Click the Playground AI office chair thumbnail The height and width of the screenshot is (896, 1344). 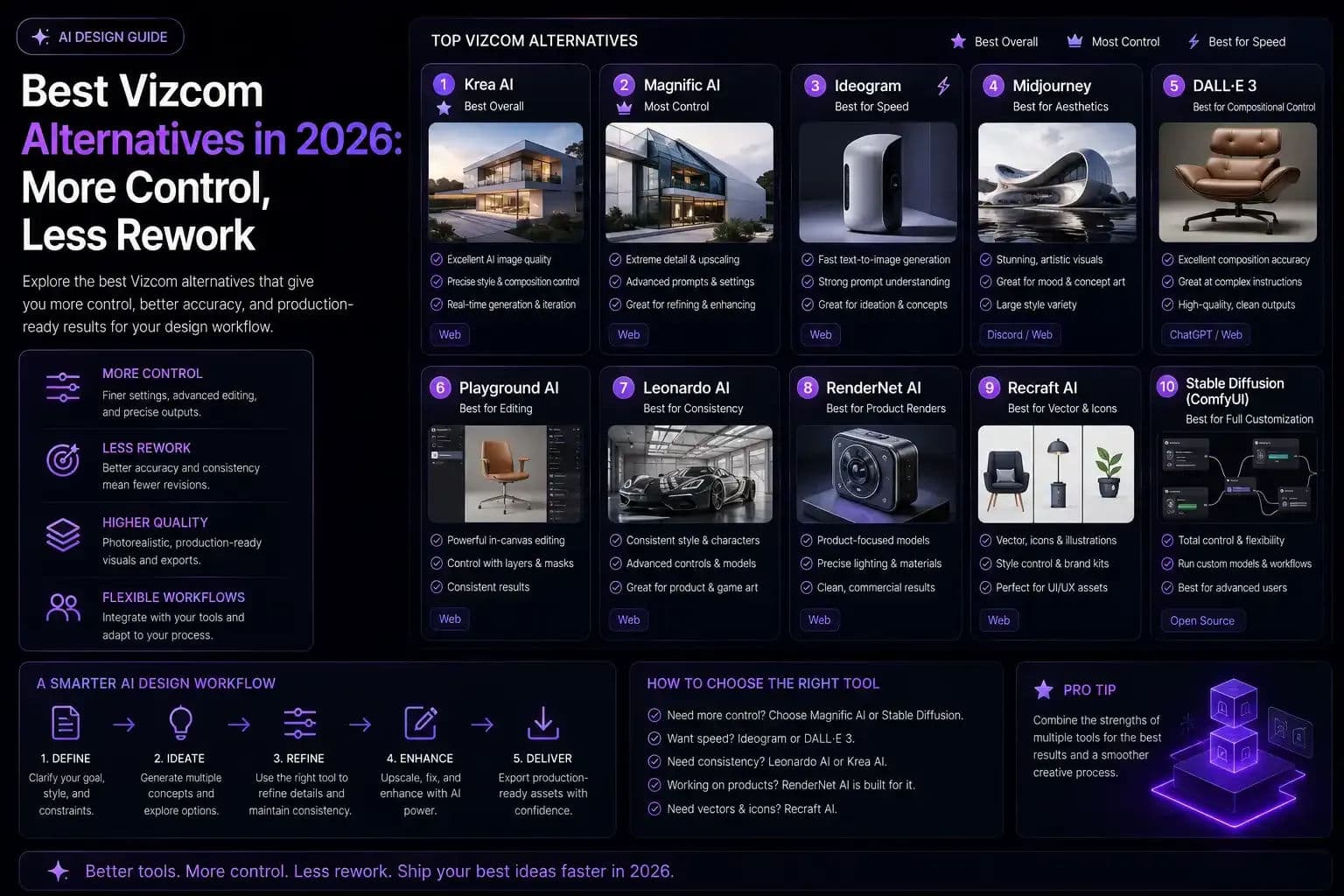click(x=506, y=473)
